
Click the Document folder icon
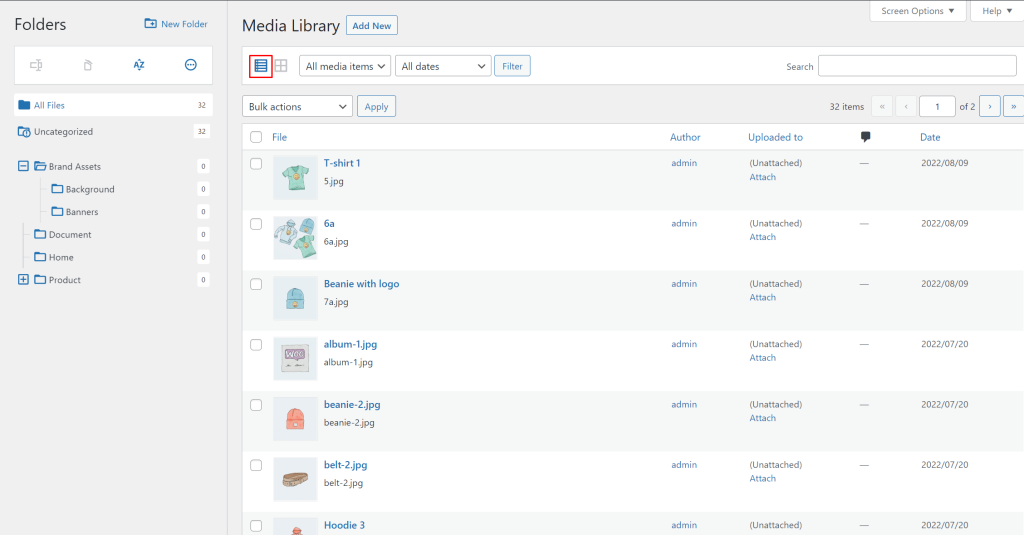pos(40,234)
